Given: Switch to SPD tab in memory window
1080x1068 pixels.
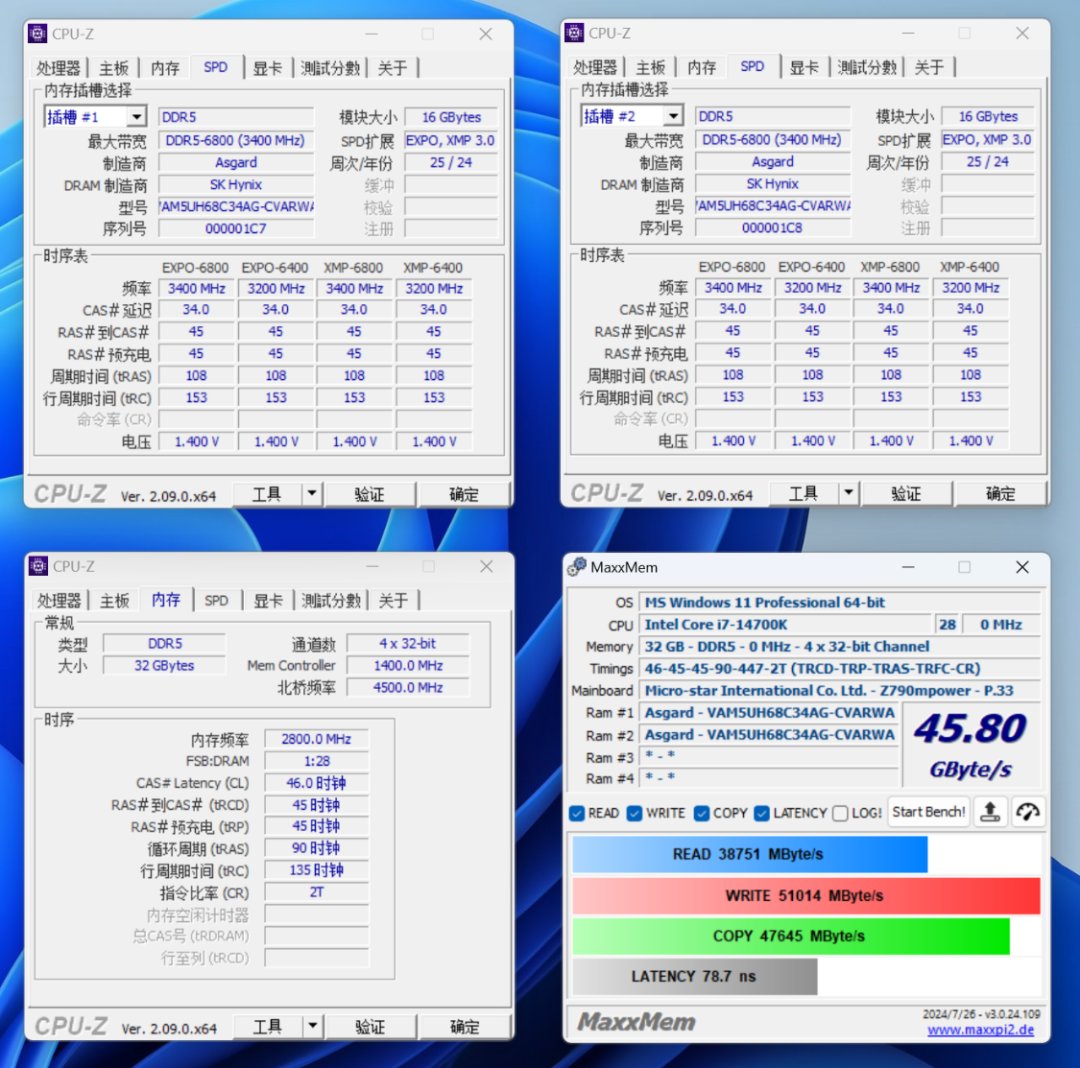Looking at the screenshot, I should pos(216,600).
